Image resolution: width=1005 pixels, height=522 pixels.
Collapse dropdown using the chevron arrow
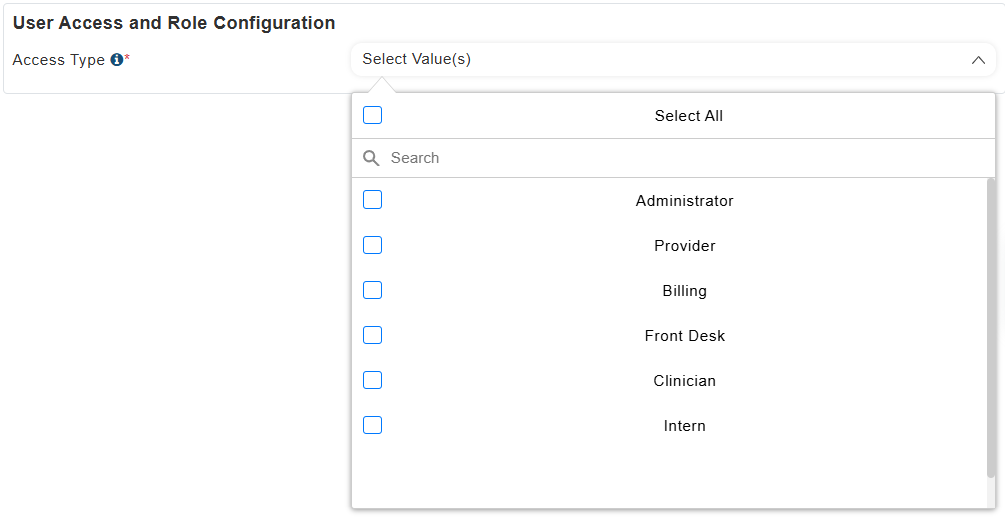(x=978, y=60)
